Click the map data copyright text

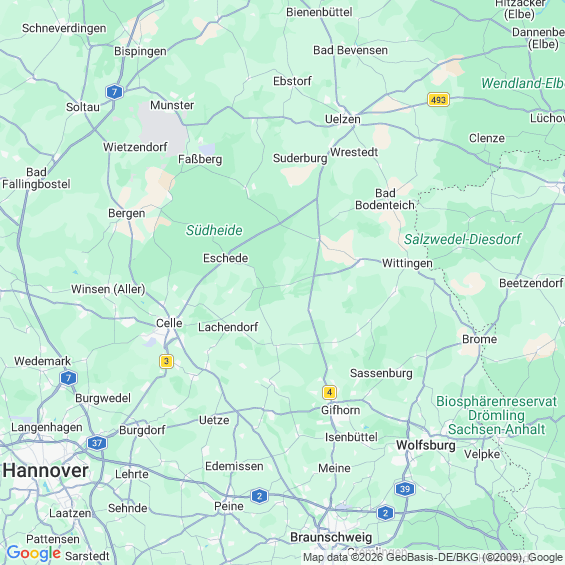coord(433,557)
